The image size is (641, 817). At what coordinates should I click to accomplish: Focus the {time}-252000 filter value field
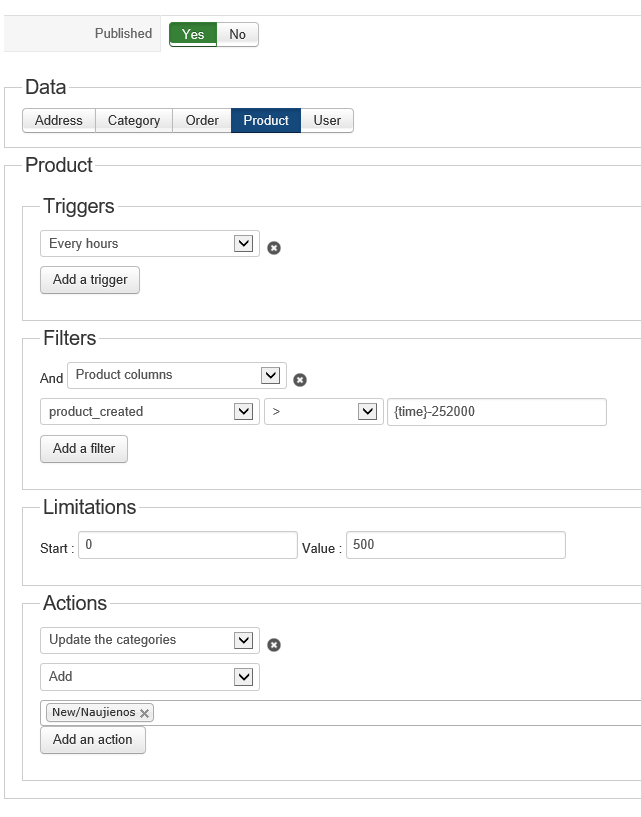coord(496,412)
